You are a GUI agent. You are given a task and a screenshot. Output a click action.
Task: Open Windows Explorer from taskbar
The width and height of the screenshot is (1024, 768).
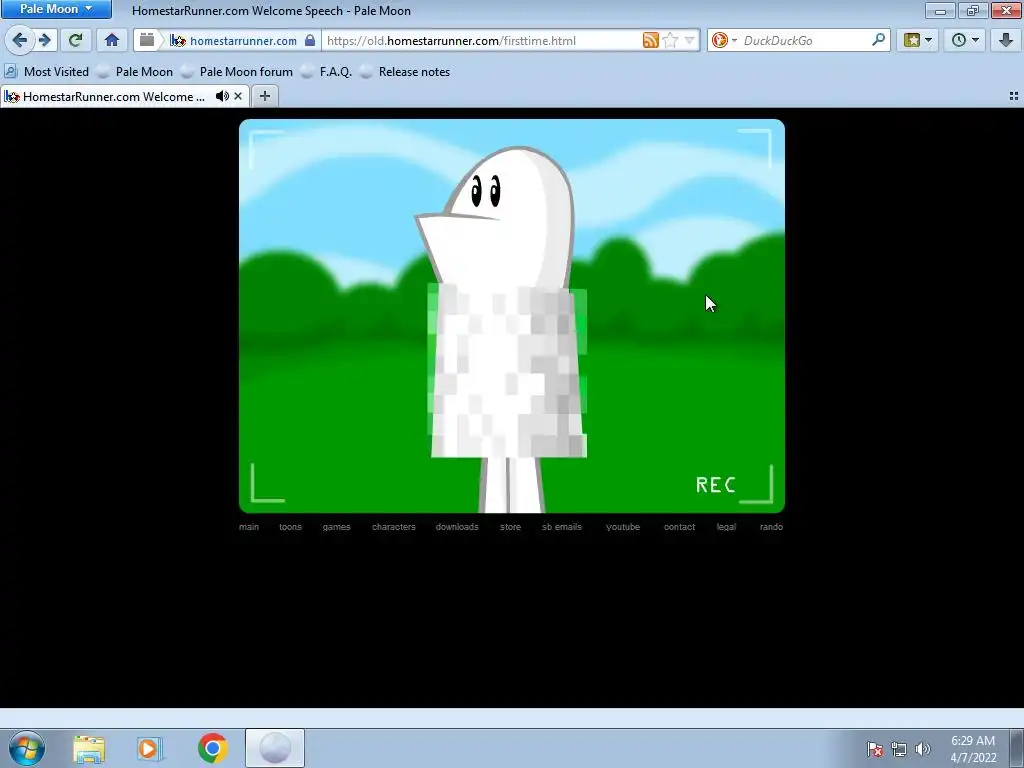89,748
